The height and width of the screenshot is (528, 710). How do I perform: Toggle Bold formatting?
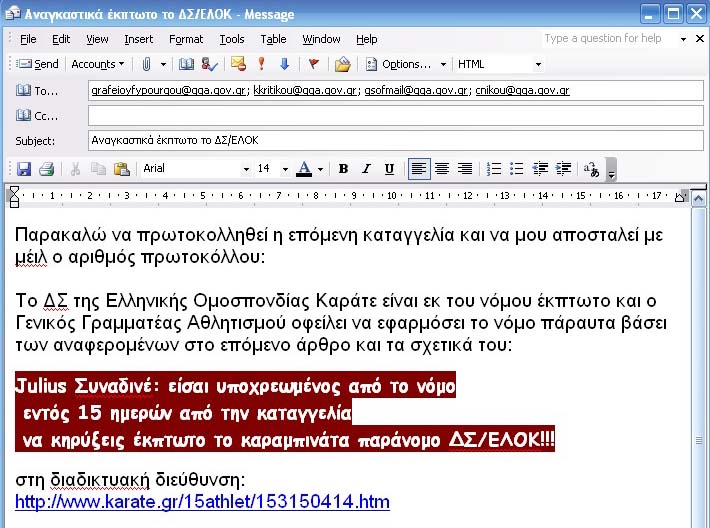coord(343,169)
